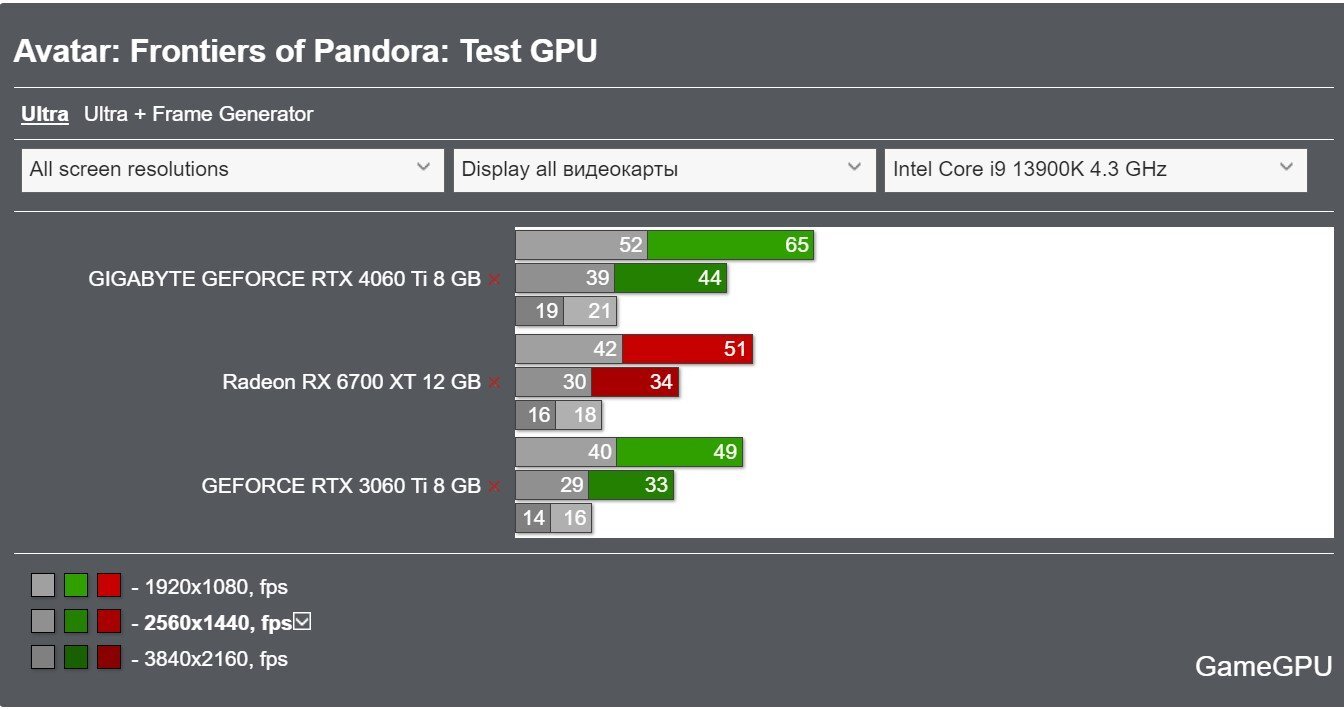Click the grey 3840x2160 legend swatch
The image size is (1344, 709).
pos(43,657)
